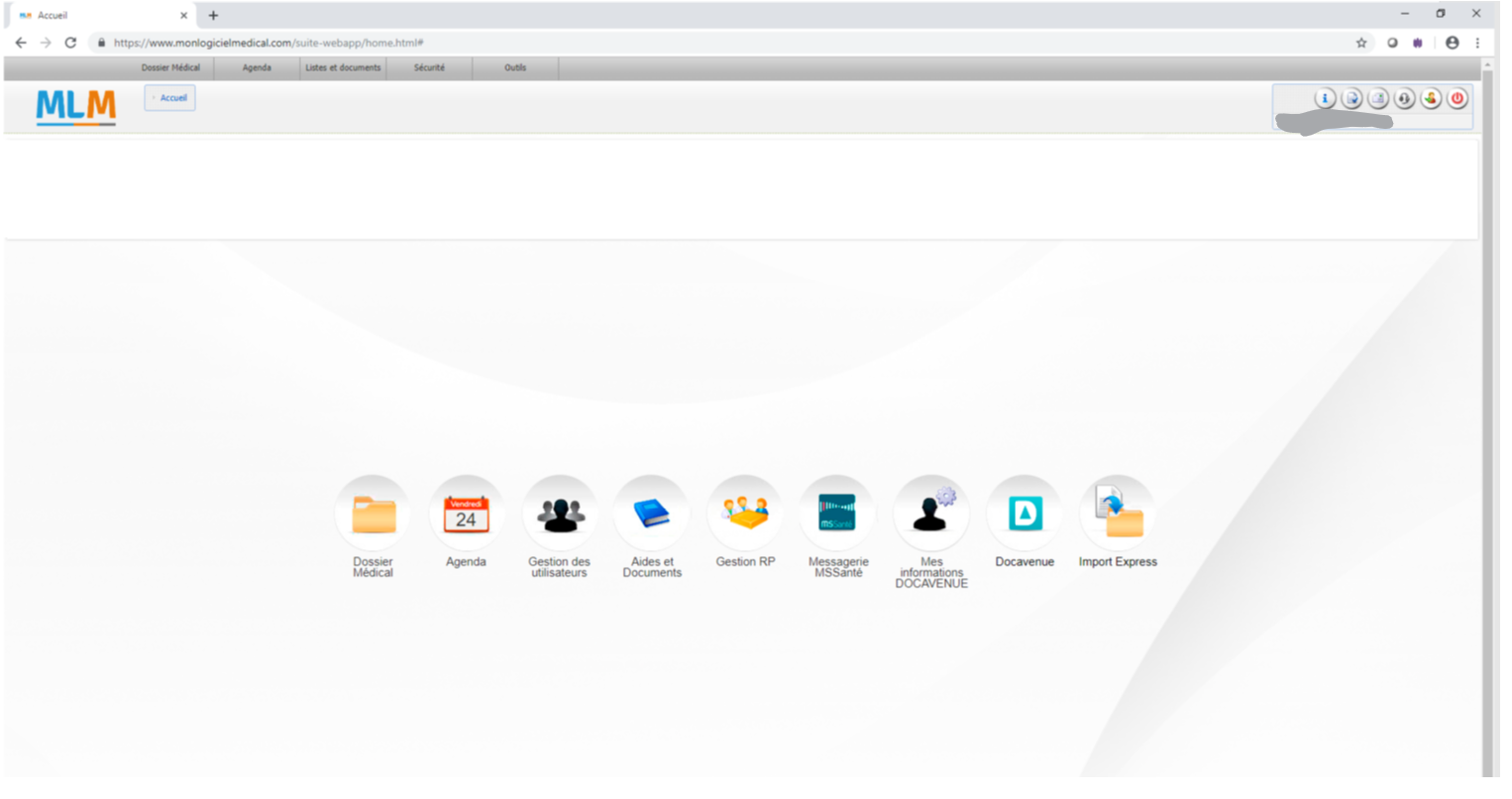
Task: Expand the Sécurité menu
Action: click(x=429, y=67)
